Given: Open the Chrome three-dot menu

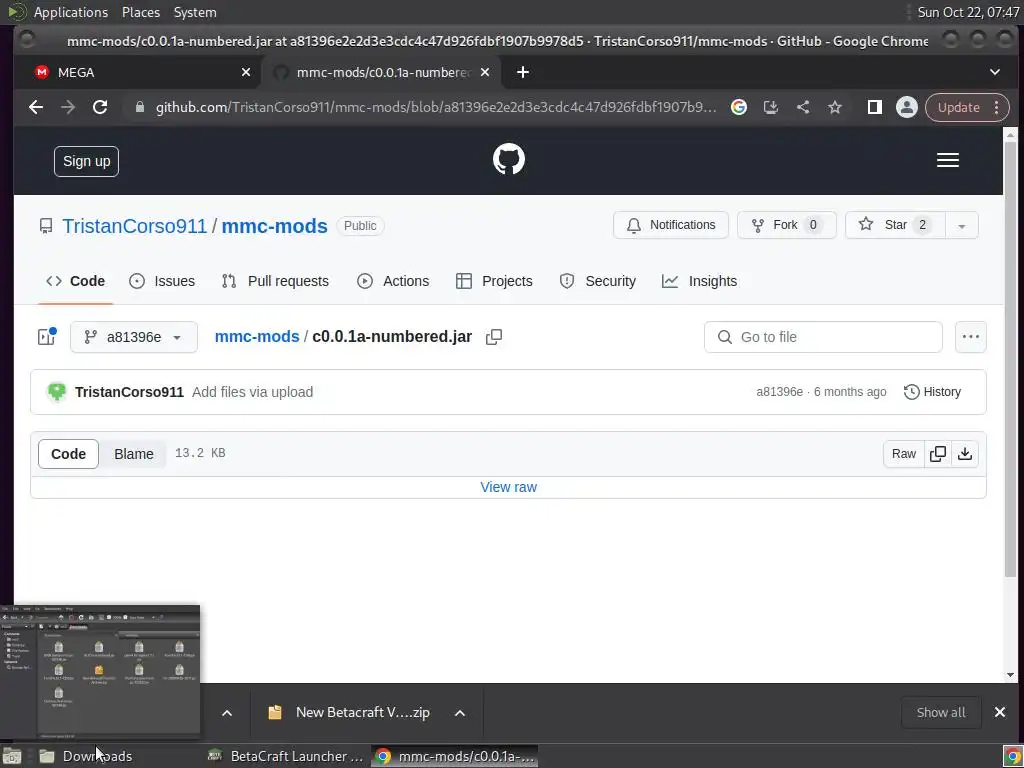Looking at the screenshot, I should point(997,107).
